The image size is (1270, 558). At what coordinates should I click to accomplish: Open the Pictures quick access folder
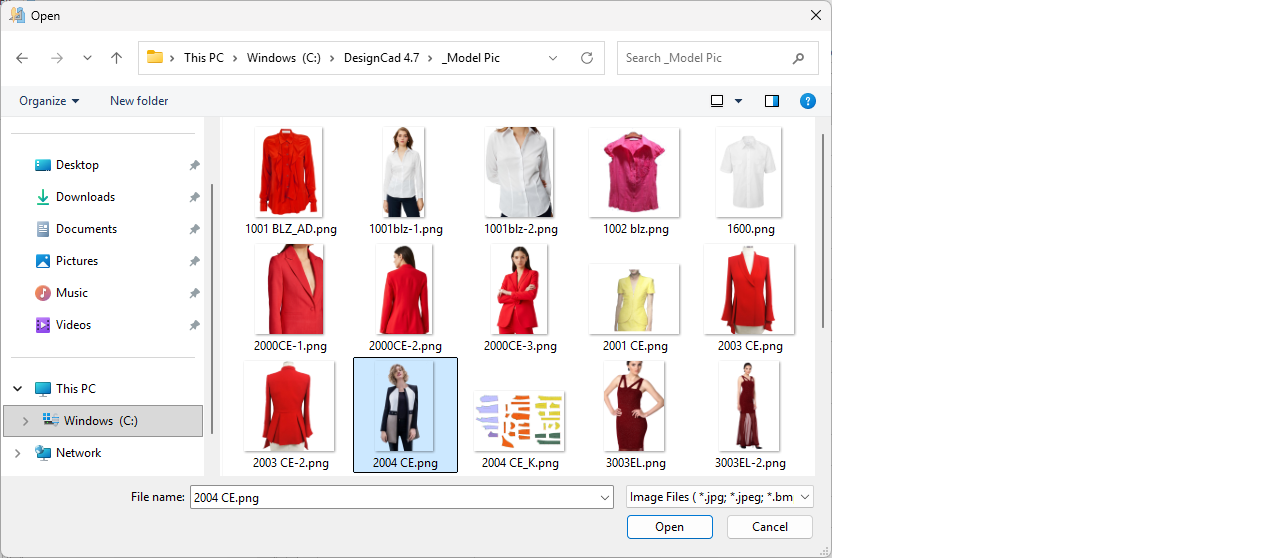pyautogui.click(x=76, y=261)
